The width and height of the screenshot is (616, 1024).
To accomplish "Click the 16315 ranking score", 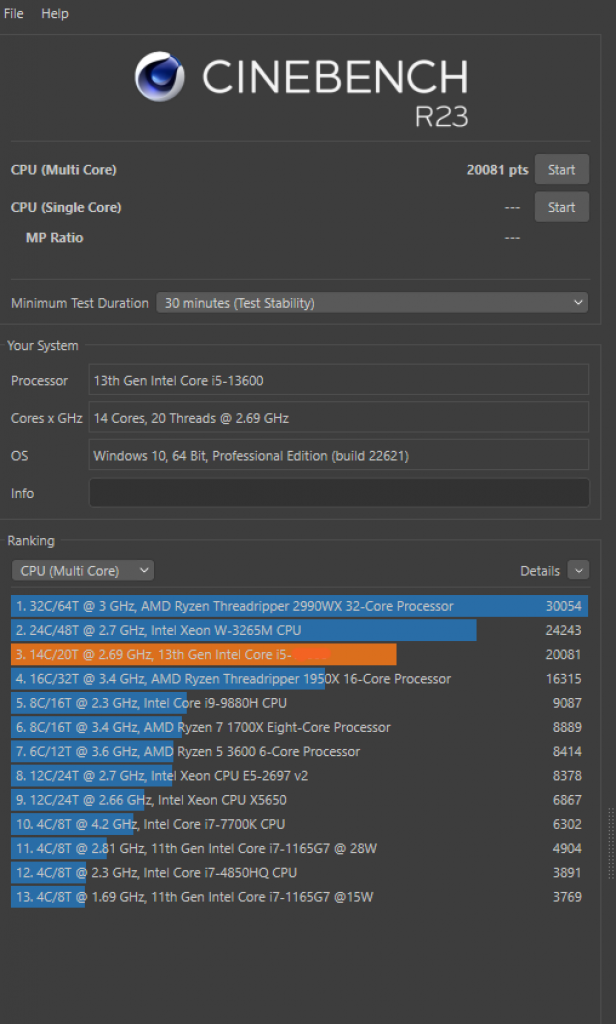I will click(563, 679).
